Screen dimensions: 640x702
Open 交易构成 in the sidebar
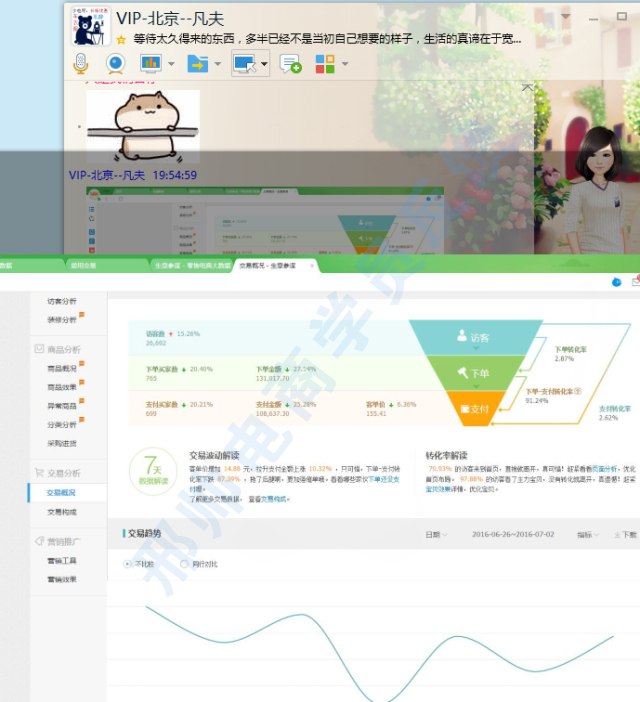pyautogui.click(x=62, y=512)
